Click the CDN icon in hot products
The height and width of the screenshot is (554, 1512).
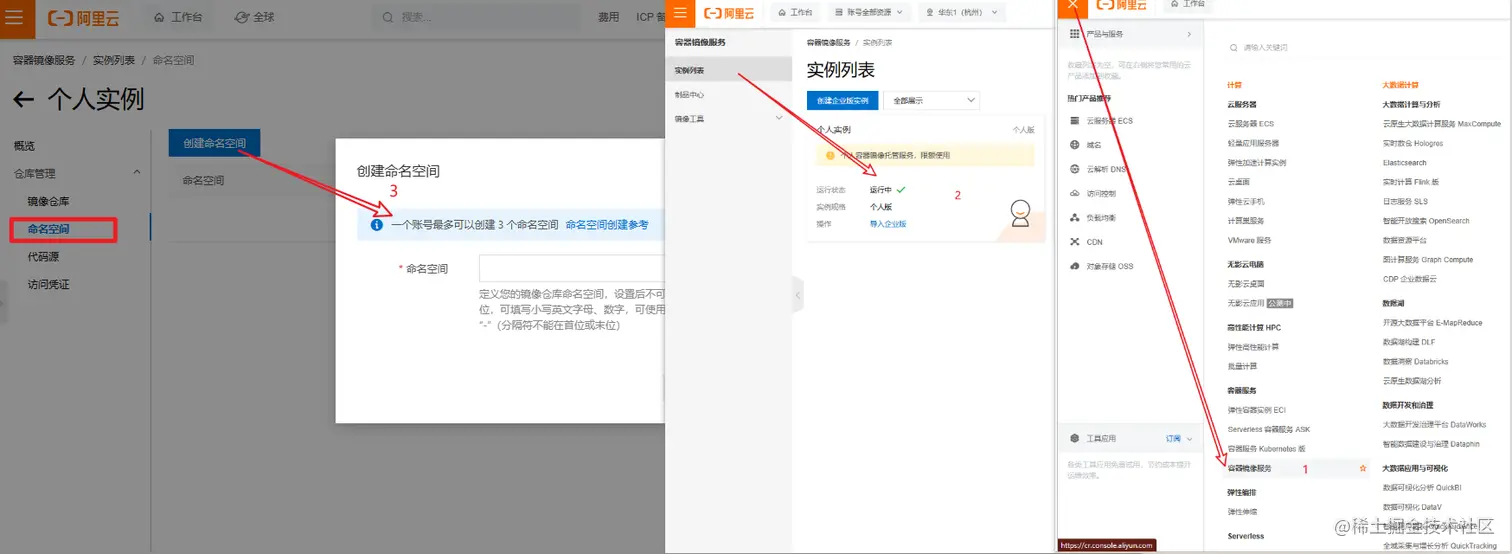[1074, 242]
